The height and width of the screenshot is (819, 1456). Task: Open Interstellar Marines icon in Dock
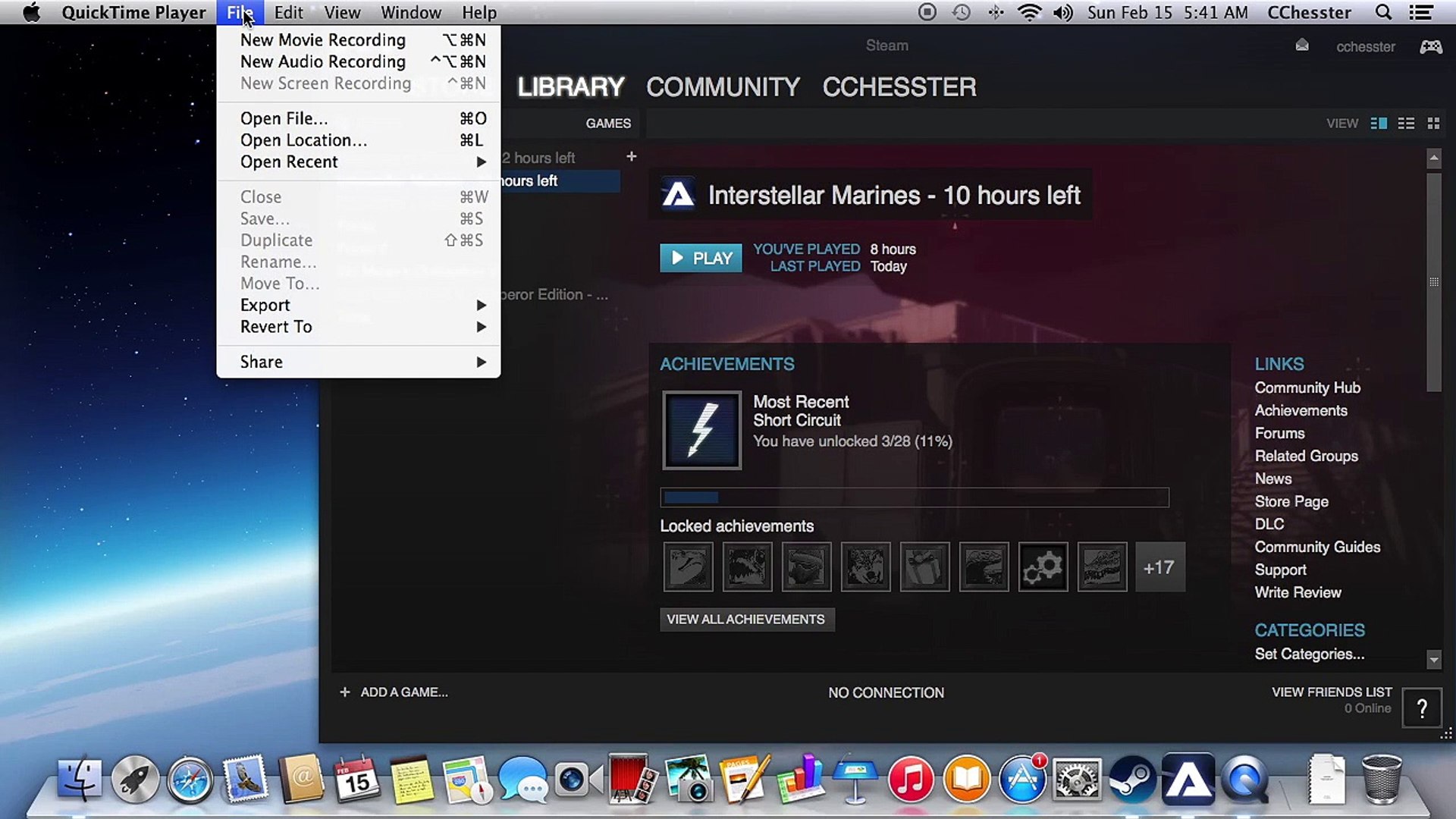(x=1188, y=779)
